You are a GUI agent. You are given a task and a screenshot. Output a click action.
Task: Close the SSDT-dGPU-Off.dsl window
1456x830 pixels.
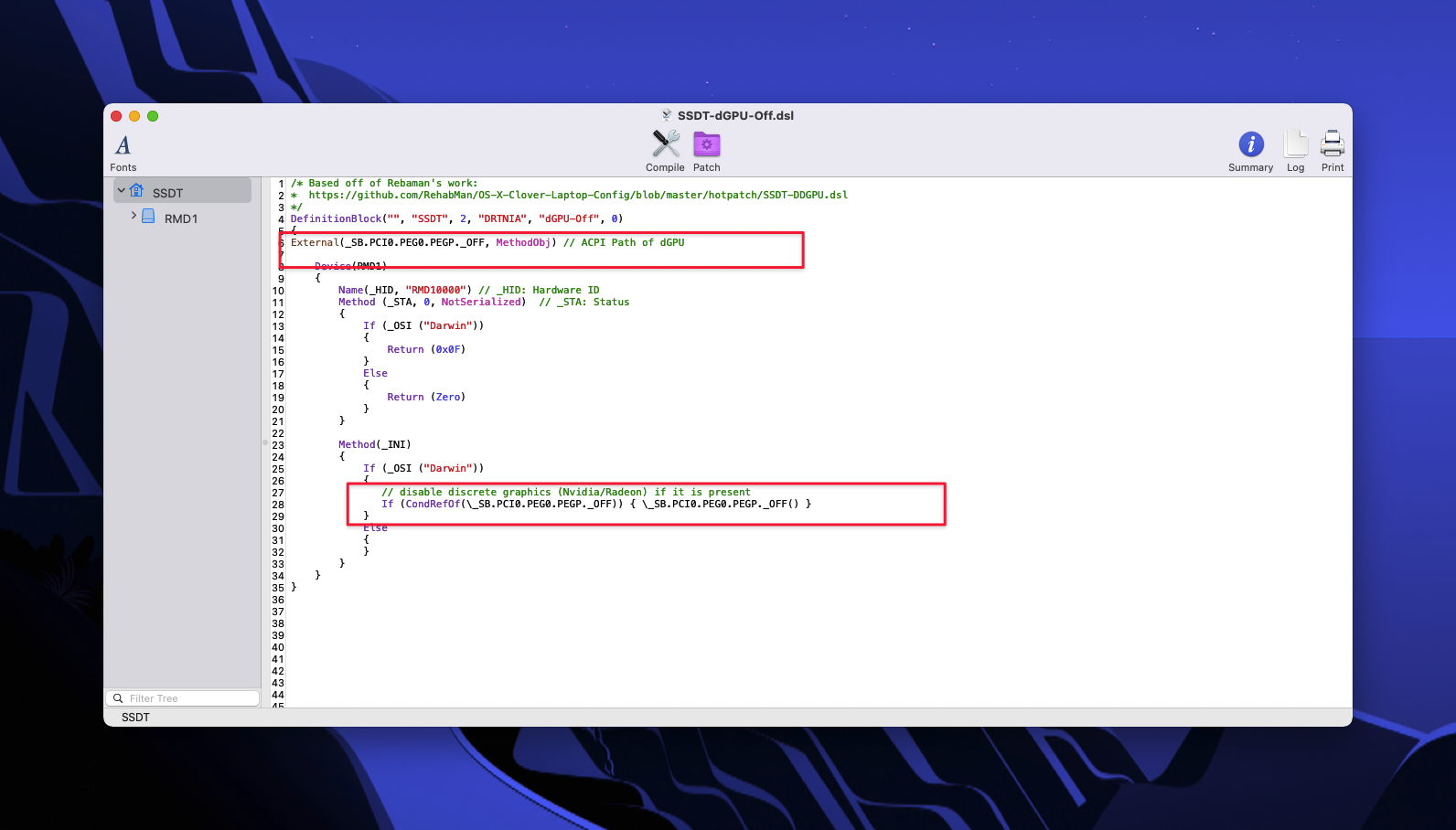[116, 116]
